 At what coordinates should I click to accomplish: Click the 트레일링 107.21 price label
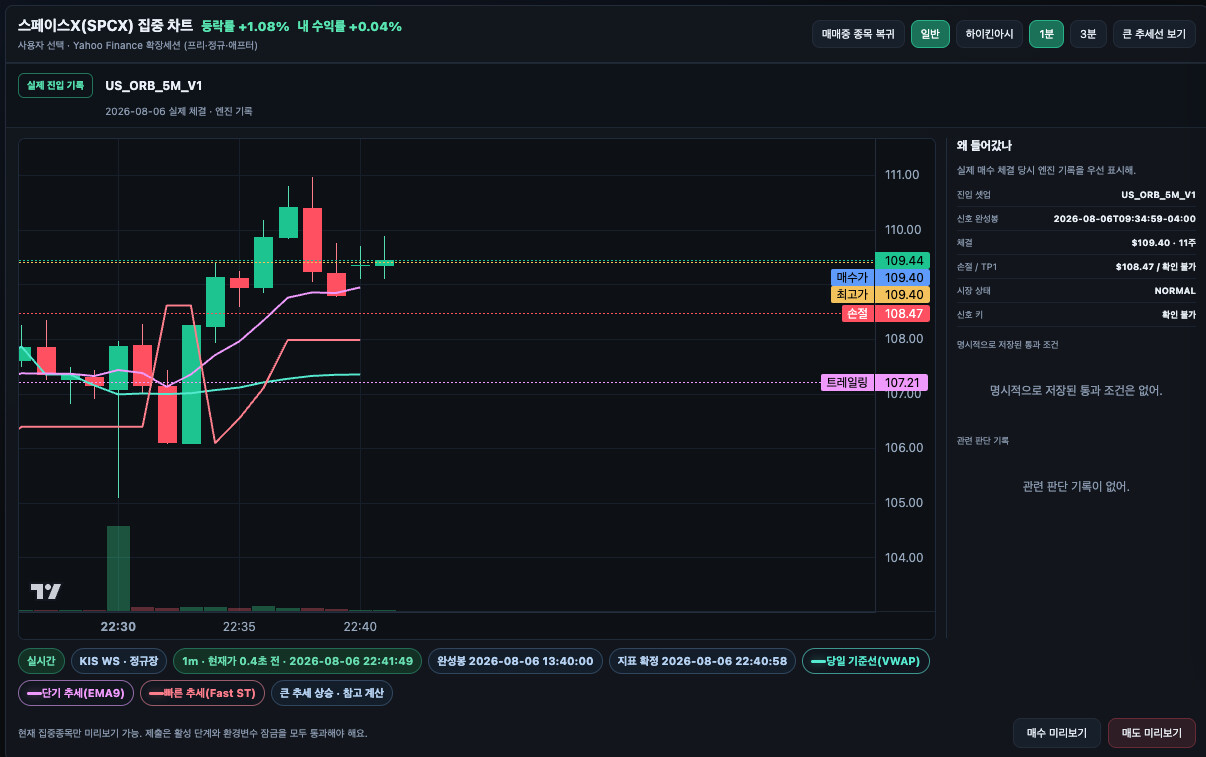(x=874, y=382)
